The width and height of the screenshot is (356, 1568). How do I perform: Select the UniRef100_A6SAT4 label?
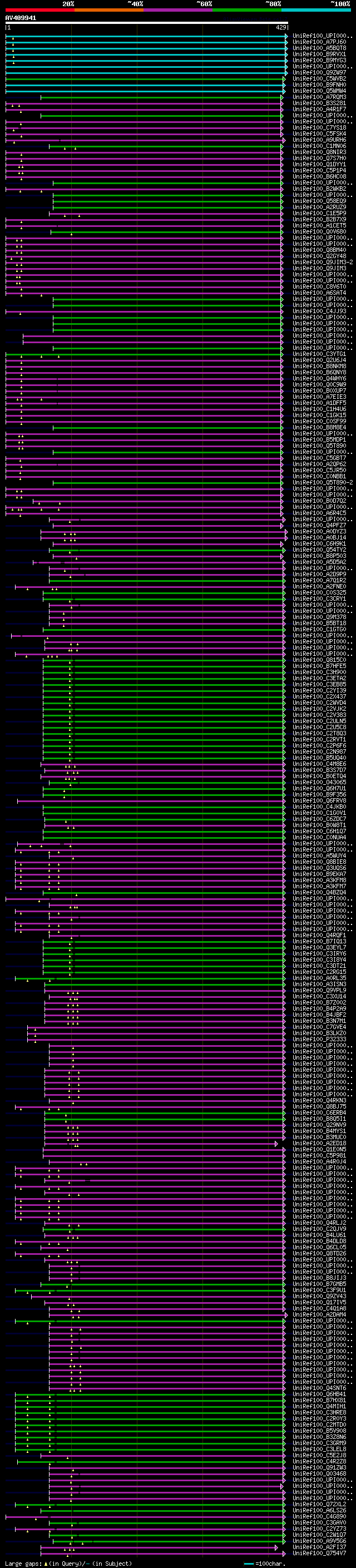[319, 293]
